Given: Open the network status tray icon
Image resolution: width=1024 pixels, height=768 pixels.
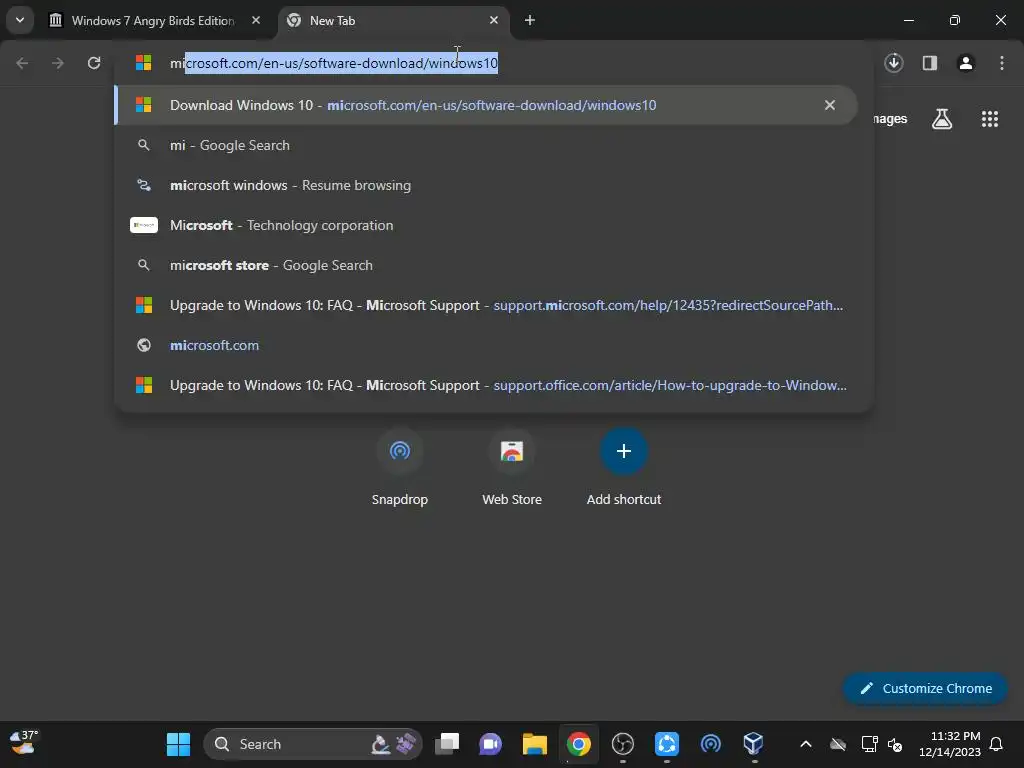Looking at the screenshot, I should tap(869, 744).
